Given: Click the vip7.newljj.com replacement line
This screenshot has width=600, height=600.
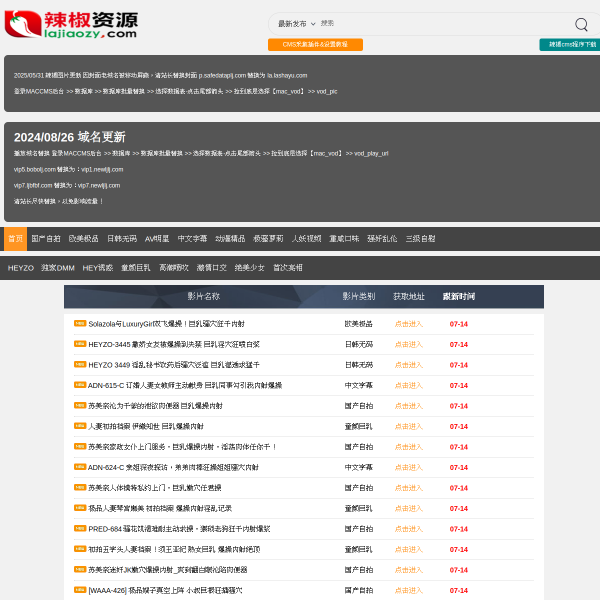Looking at the screenshot, I should pyautogui.click(x=67, y=186).
